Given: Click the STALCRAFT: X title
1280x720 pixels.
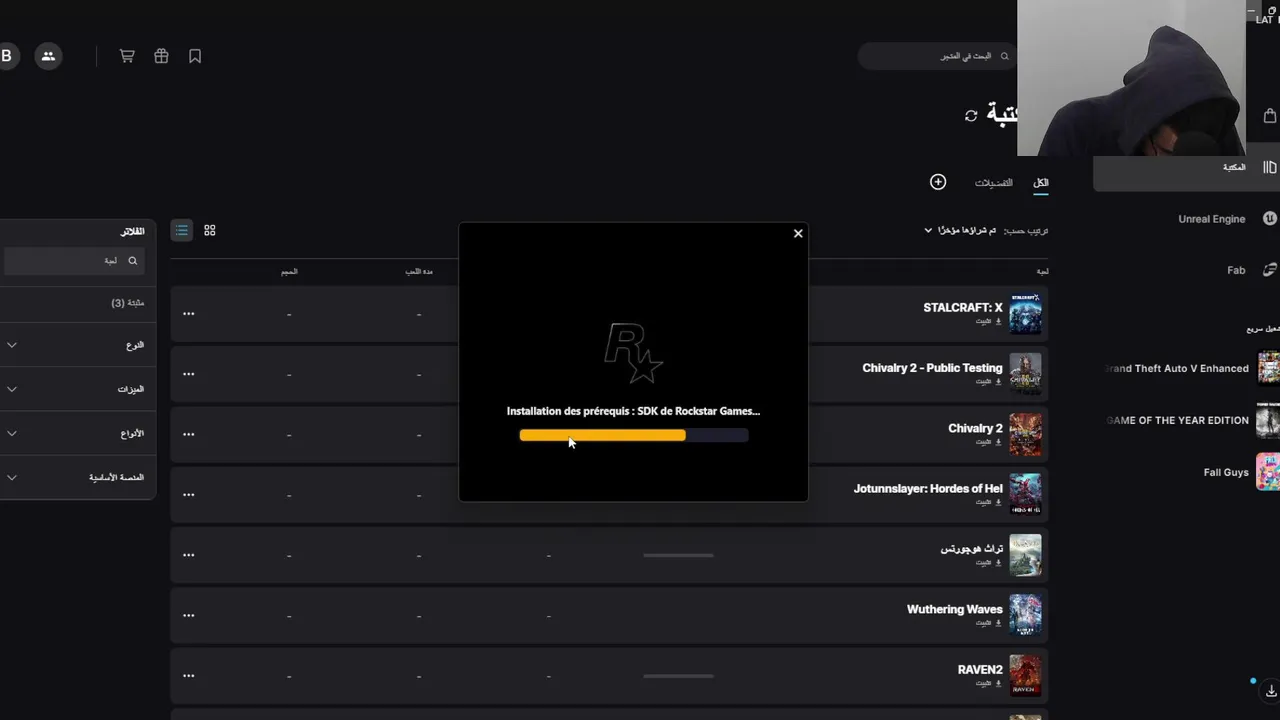Looking at the screenshot, I should (x=963, y=308).
